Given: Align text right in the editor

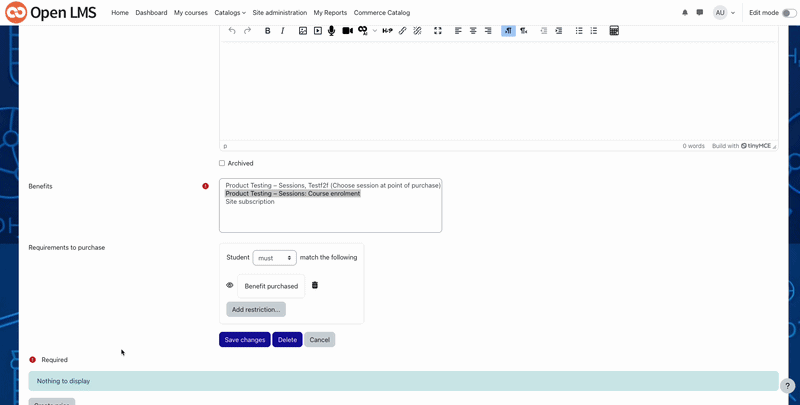Looking at the screenshot, I should coord(488,31).
